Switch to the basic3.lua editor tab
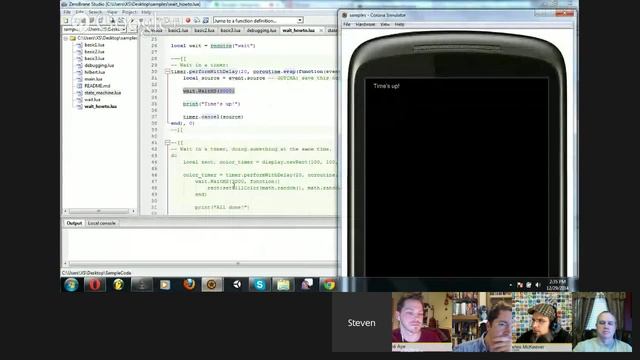The width and height of the screenshot is (640, 360). tap(230, 31)
